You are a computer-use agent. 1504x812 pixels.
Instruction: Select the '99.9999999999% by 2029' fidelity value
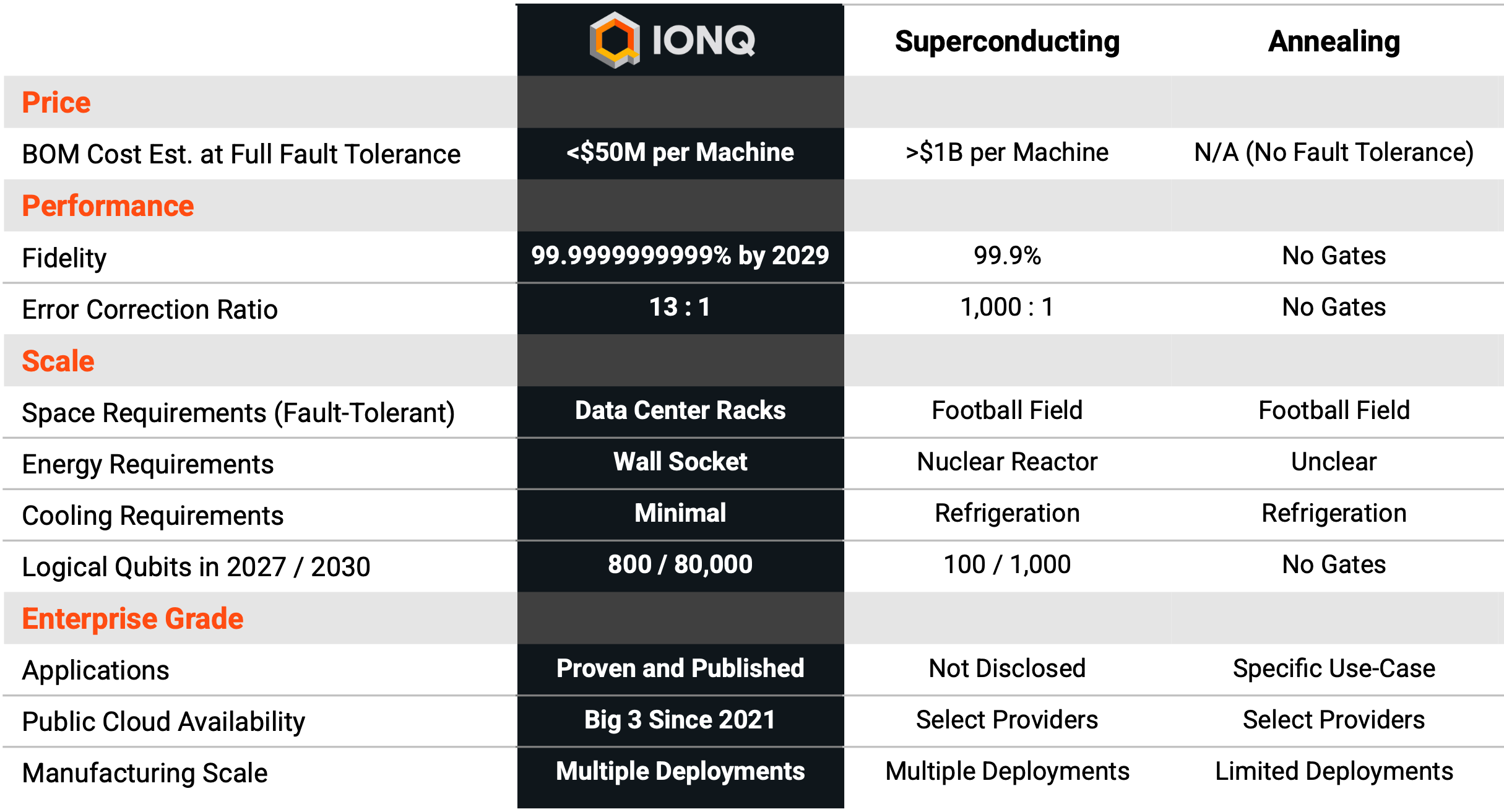pyautogui.click(x=680, y=256)
